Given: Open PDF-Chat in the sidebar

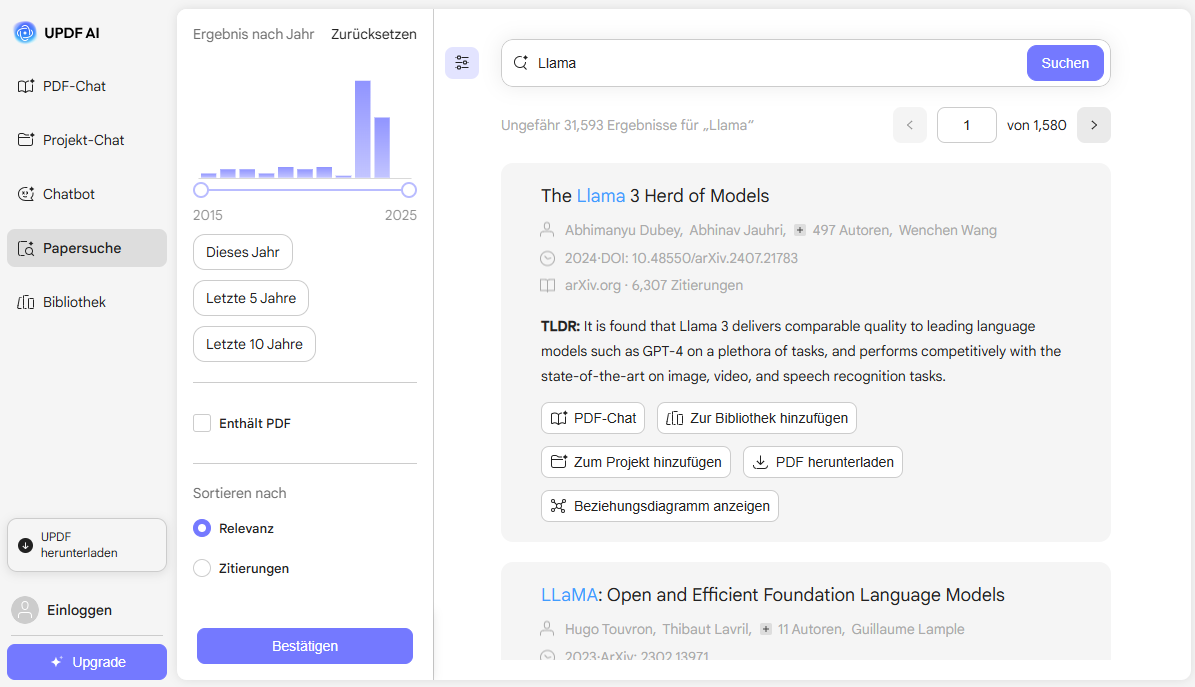Looking at the screenshot, I should (87, 86).
